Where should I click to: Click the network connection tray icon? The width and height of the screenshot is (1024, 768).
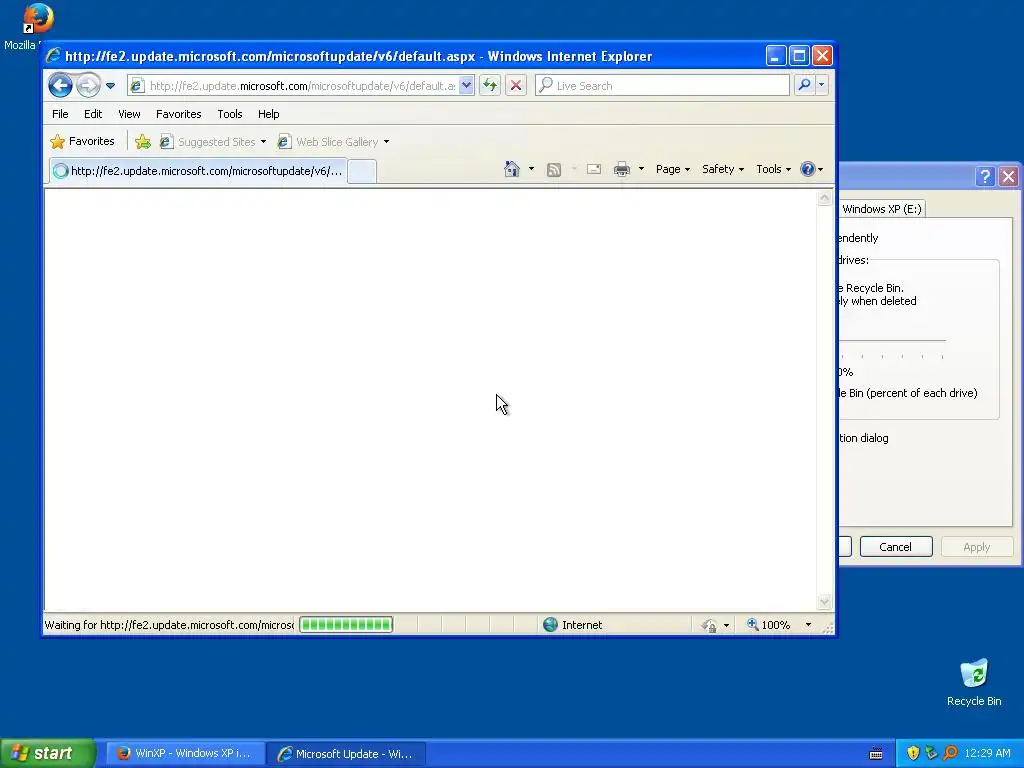pyautogui.click(x=931, y=754)
